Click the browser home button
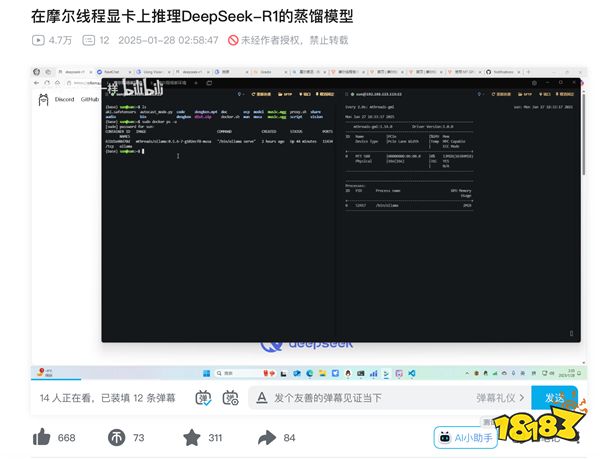Screen dimensions: 600x459 coord(57,83)
